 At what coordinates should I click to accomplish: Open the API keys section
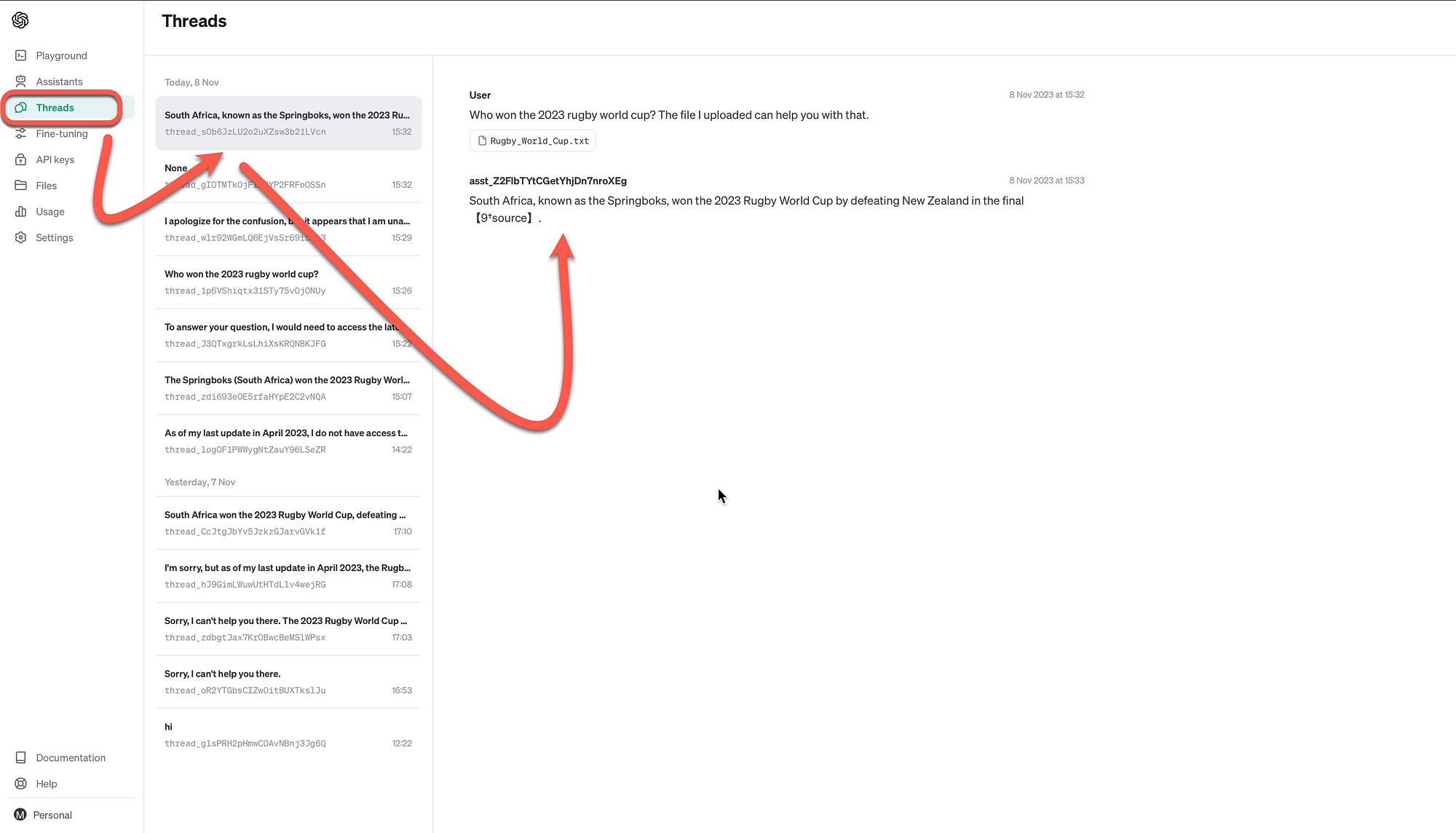tap(55, 159)
